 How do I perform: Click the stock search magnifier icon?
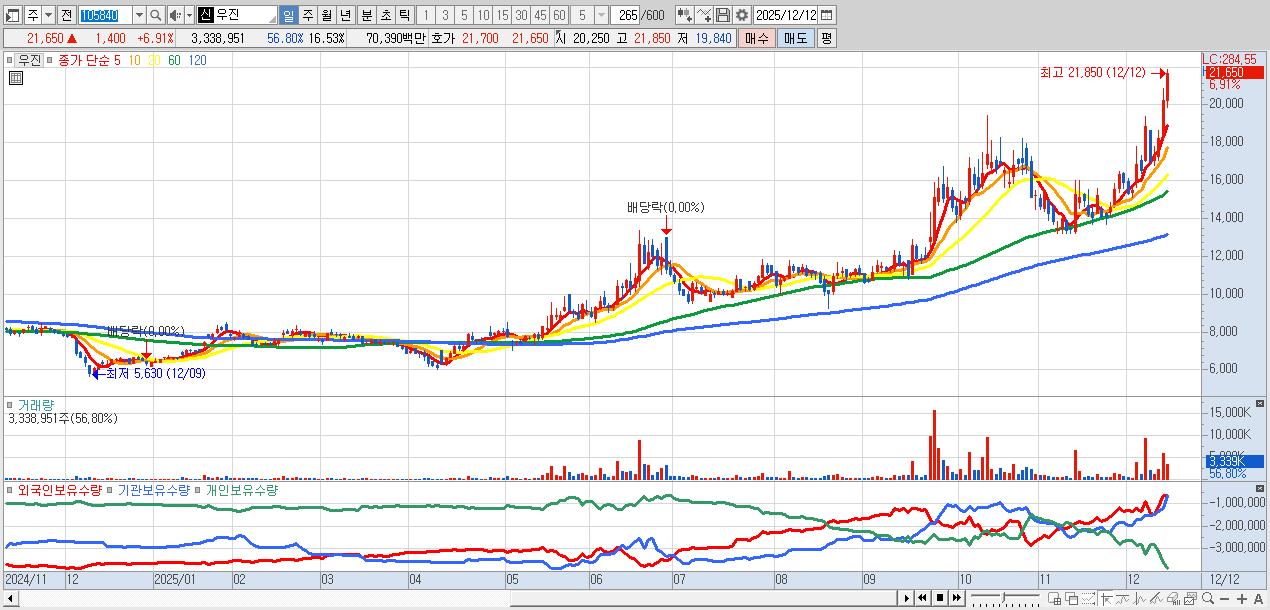coord(156,15)
